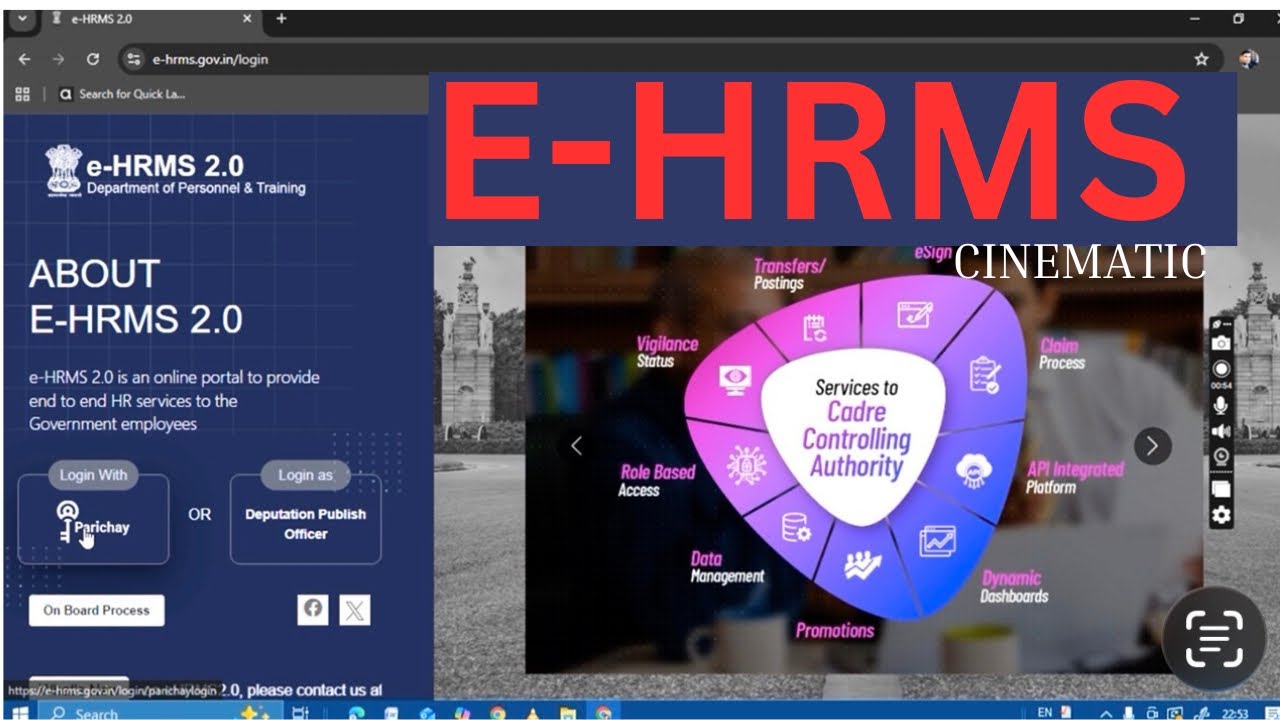Reload the e-hrms.gov.in page
The width and height of the screenshot is (1280, 720).
point(93,59)
